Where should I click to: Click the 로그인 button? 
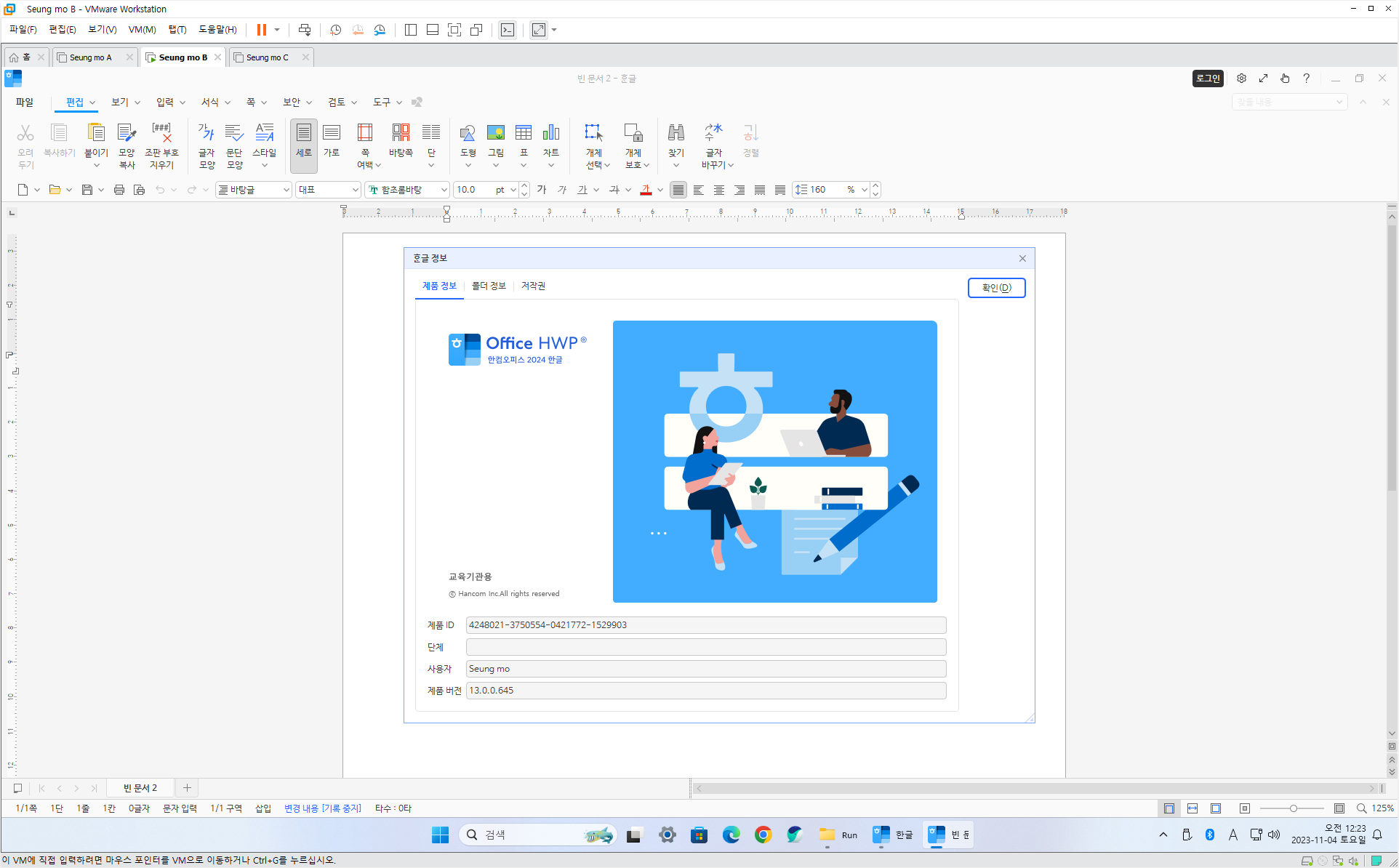pos(1207,79)
